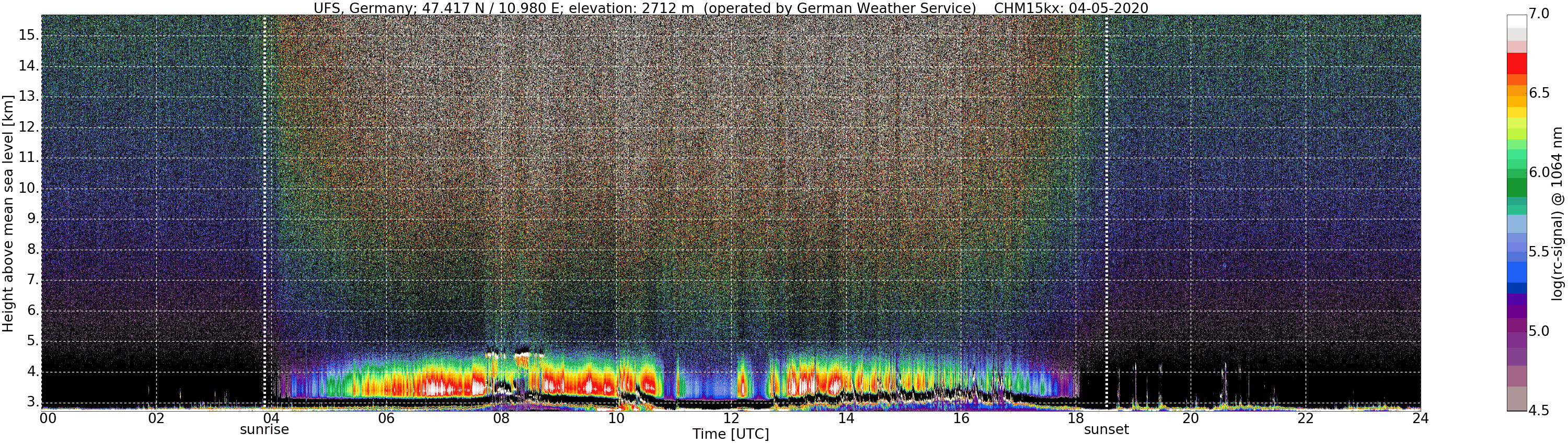1568x444 pixels.
Task: Click the '10' time axis tick label
Action: tap(616, 418)
